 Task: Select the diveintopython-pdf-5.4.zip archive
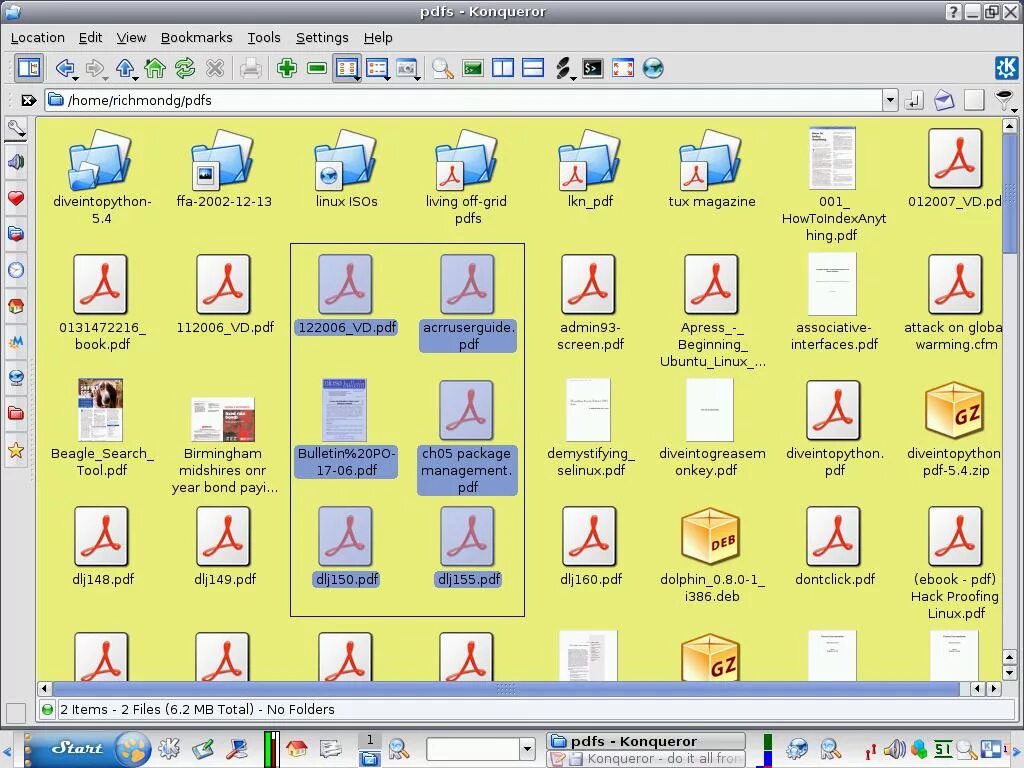[954, 429]
